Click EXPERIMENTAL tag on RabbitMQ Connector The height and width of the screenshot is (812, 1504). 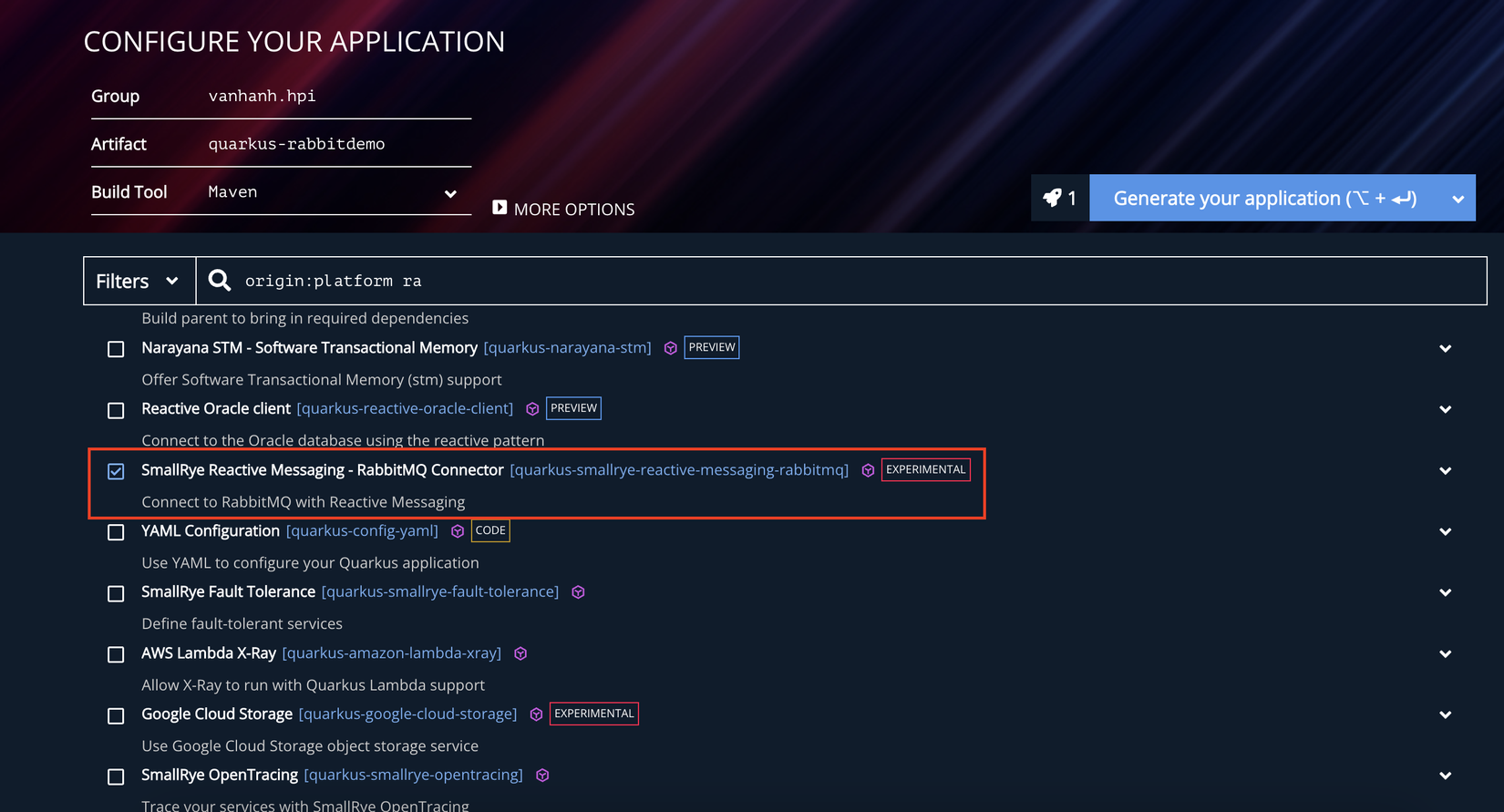coord(926,469)
